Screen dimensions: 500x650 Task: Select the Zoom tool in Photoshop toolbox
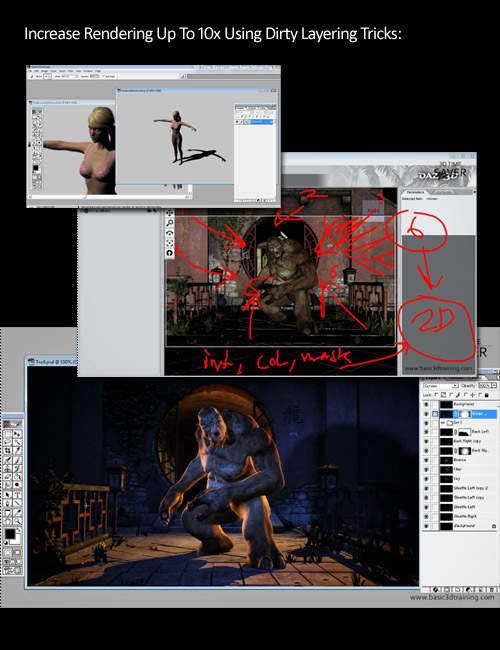click(17, 521)
